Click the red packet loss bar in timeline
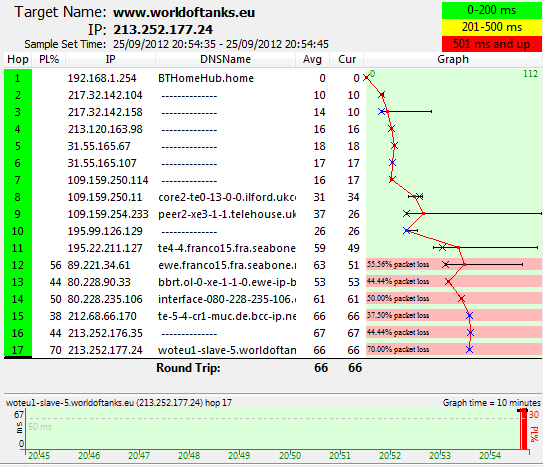 [x=524, y=429]
